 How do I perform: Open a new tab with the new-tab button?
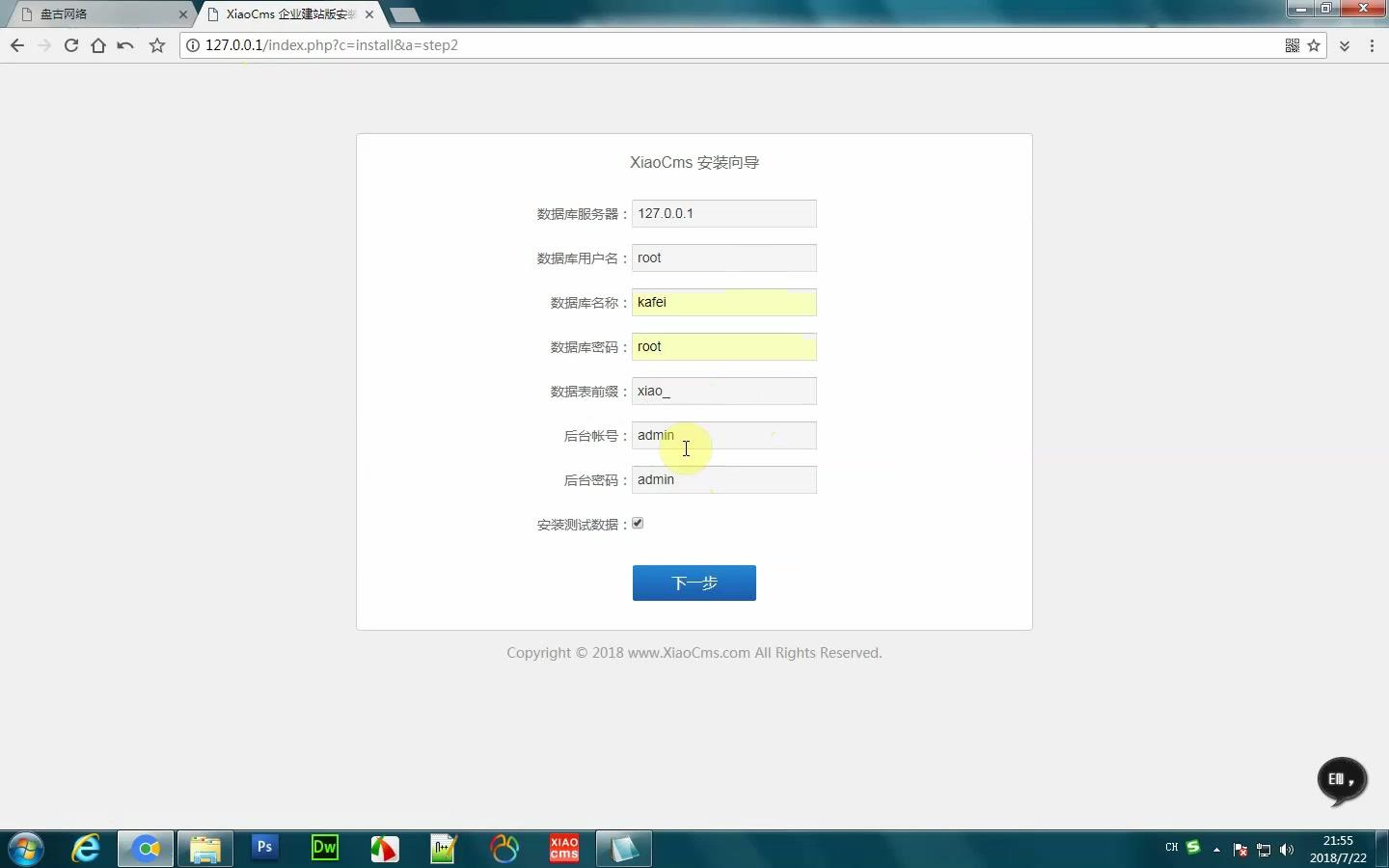pyautogui.click(x=405, y=14)
